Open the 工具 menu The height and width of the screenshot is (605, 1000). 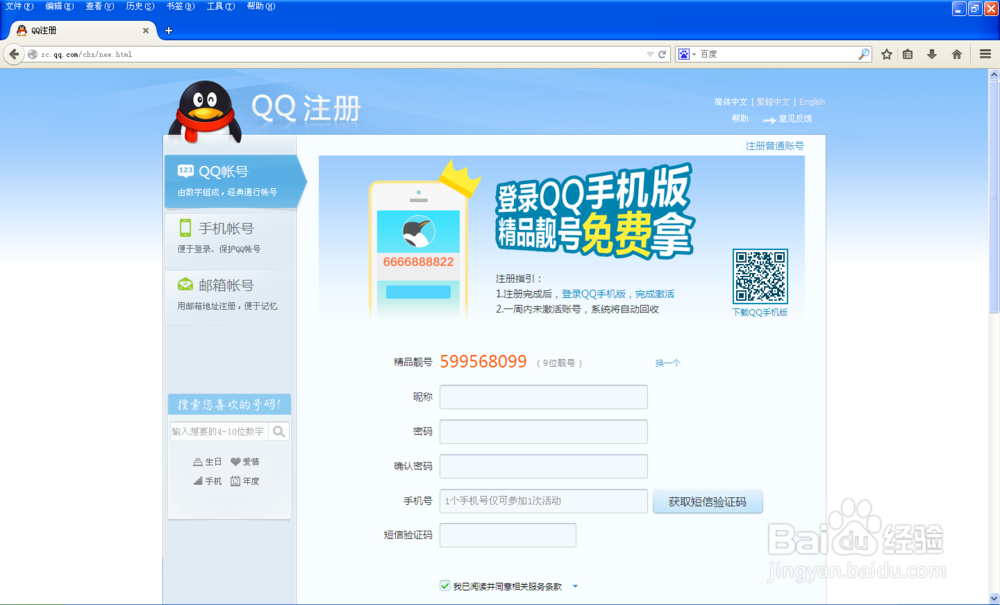[221, 6]
